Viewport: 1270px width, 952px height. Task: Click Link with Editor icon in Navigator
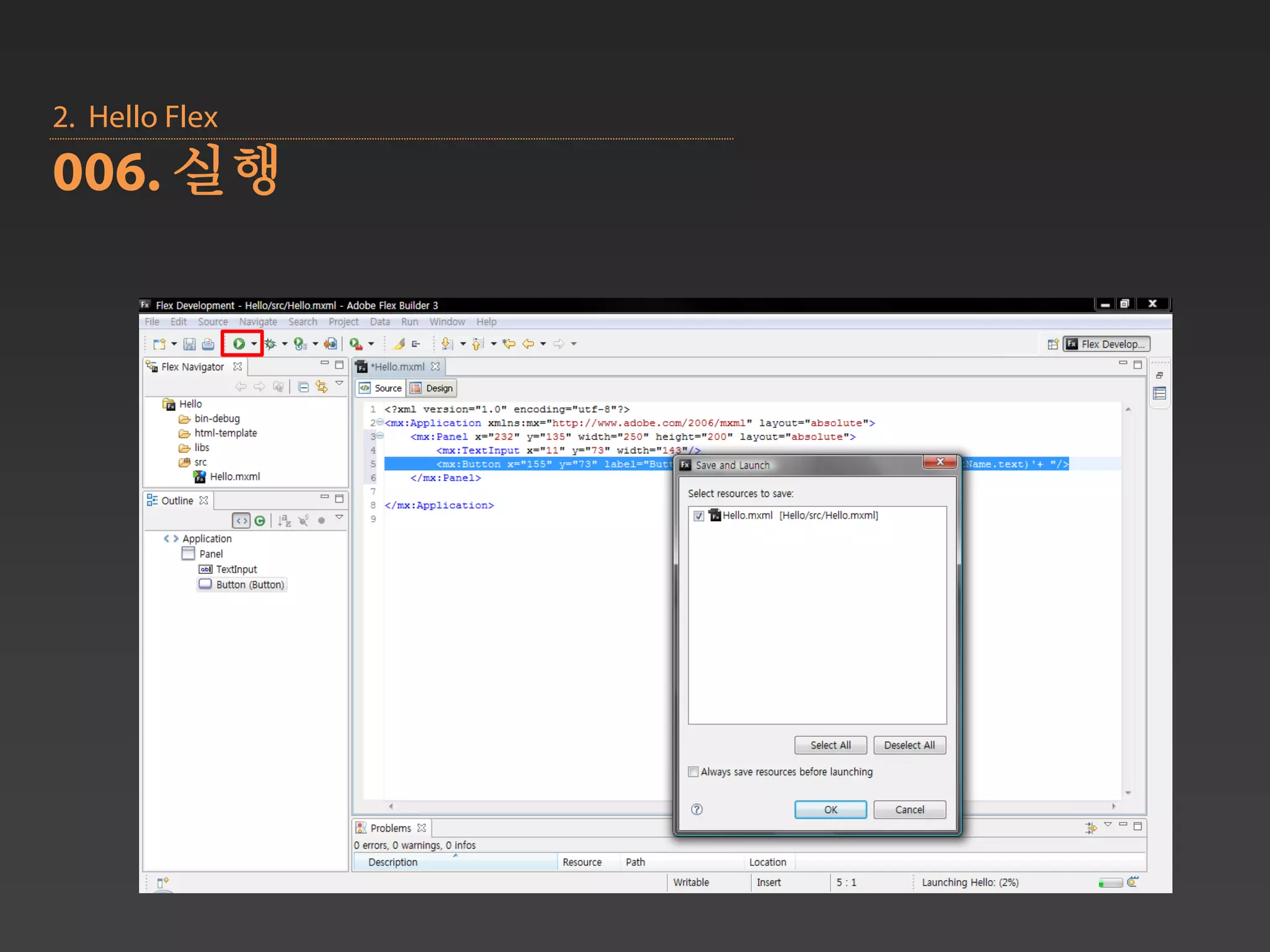click(x=321, y=387)
